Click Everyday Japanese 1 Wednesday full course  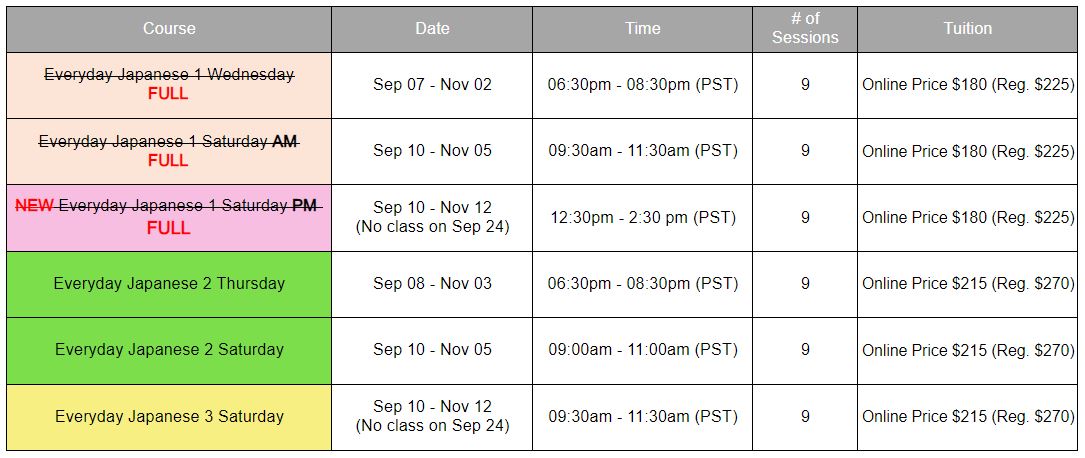click(x=169, y=84)
